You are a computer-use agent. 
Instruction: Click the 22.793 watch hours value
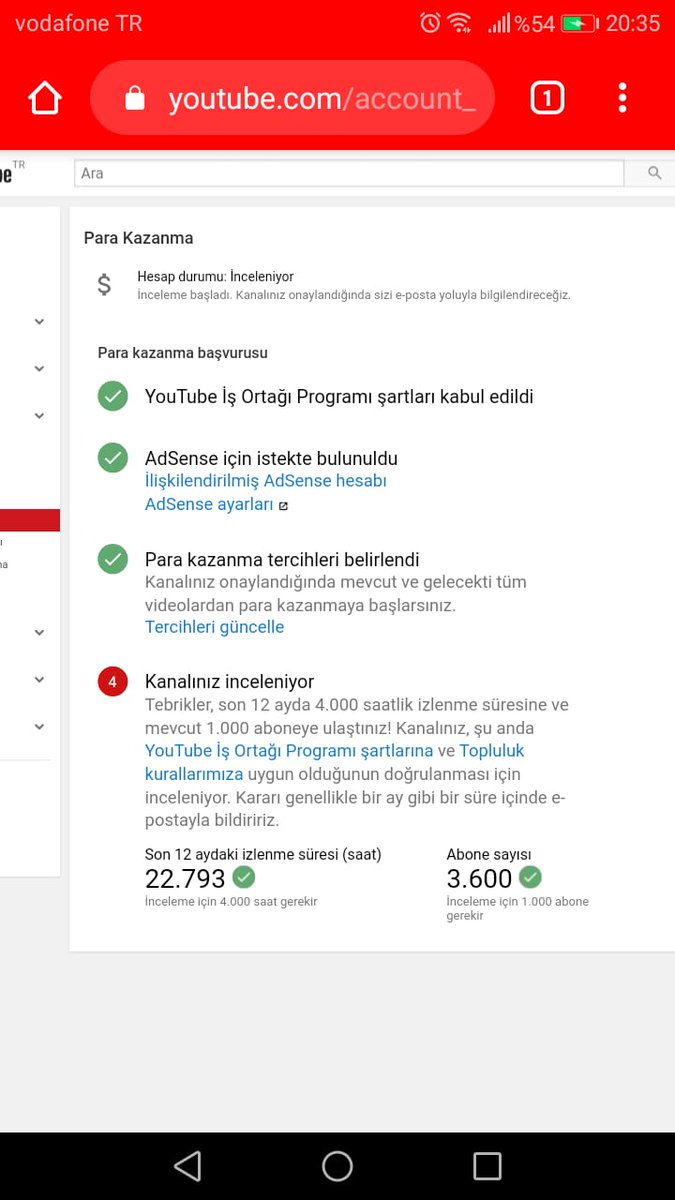click(185, 879)
